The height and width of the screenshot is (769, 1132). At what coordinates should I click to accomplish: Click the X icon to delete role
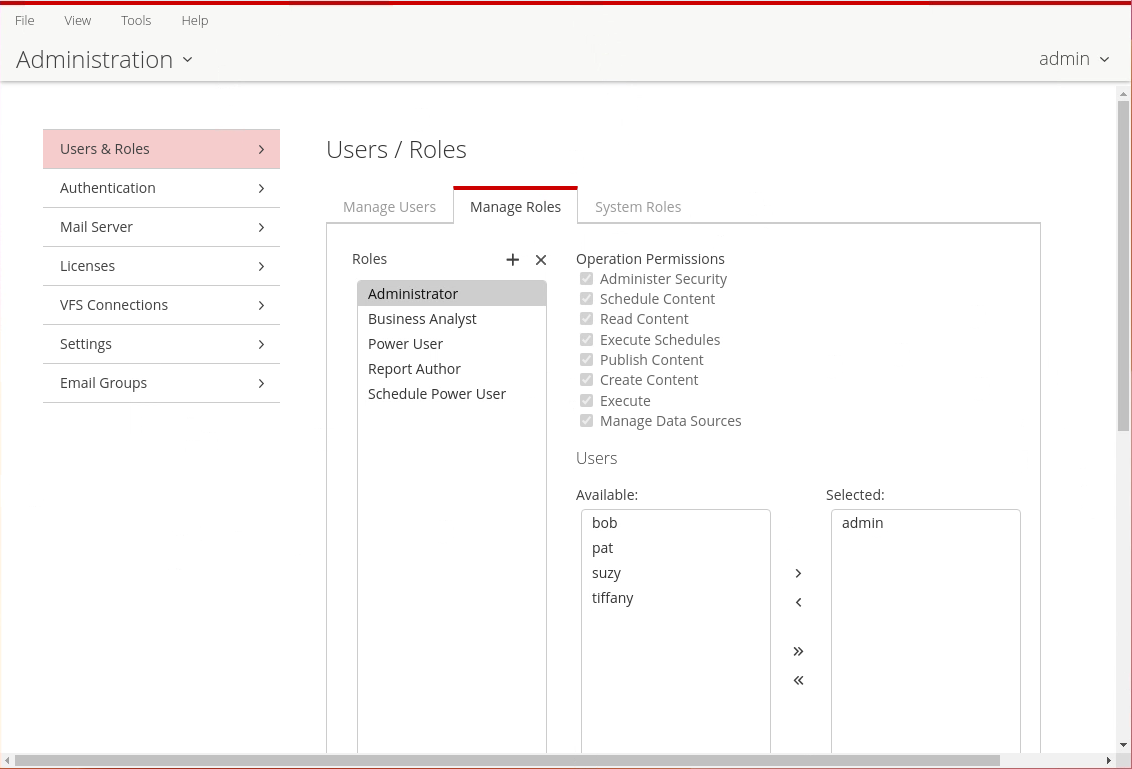541,260
